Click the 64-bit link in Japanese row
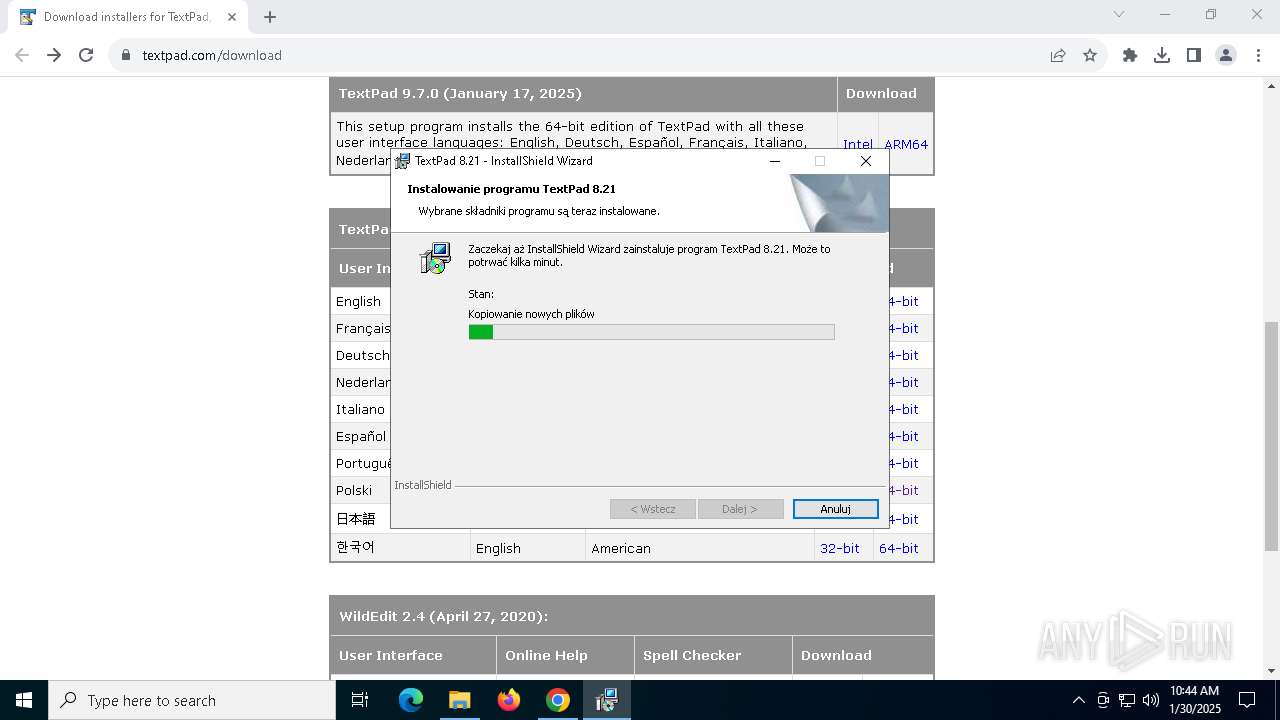1280x720 pixels. click(x=903, y=519)
